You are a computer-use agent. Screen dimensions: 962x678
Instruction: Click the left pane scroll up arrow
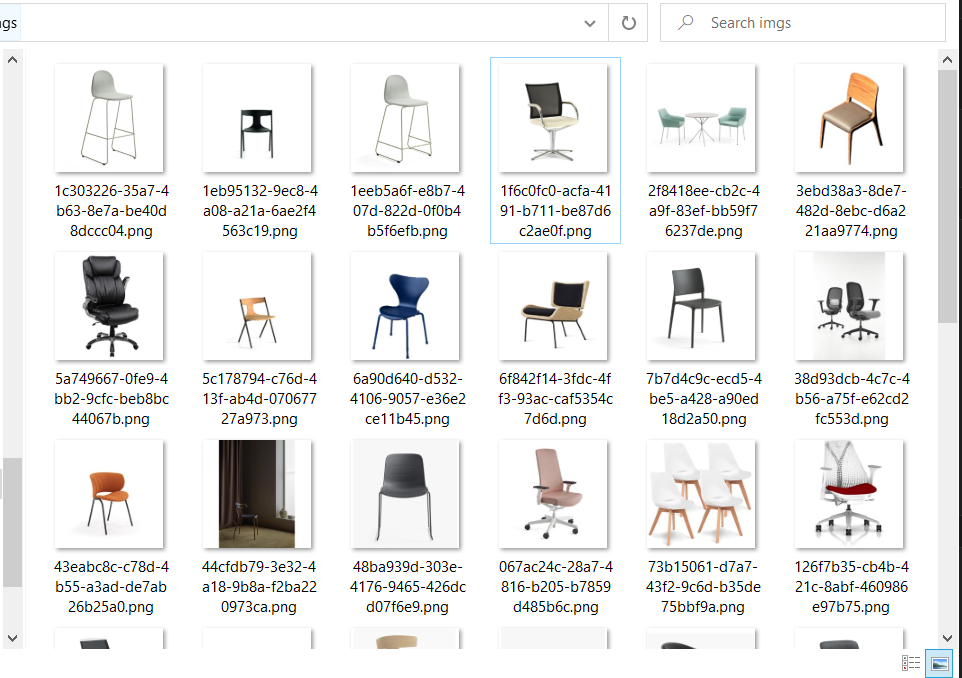point(12,59)
